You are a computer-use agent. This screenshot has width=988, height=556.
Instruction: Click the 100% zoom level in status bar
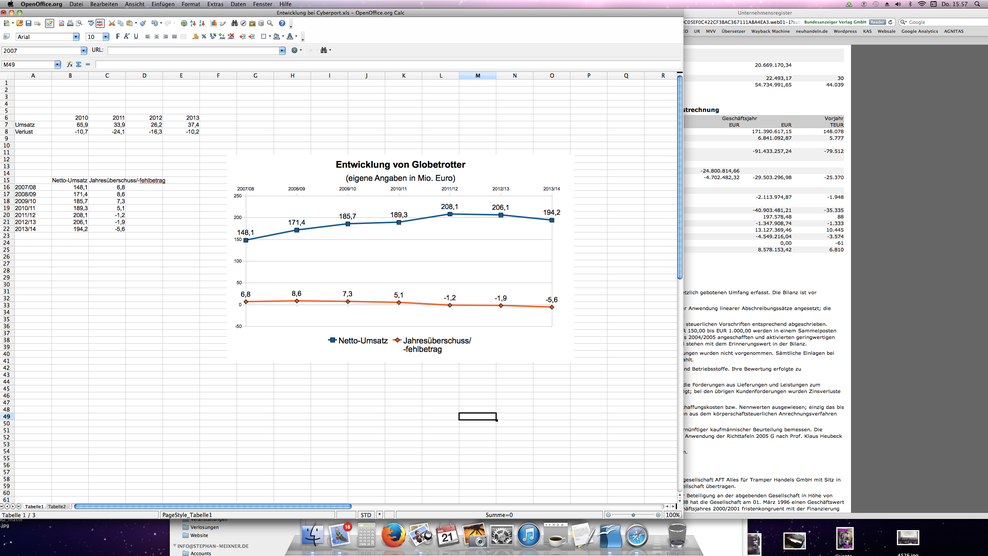pyautogui.click(x=672, y=515)
